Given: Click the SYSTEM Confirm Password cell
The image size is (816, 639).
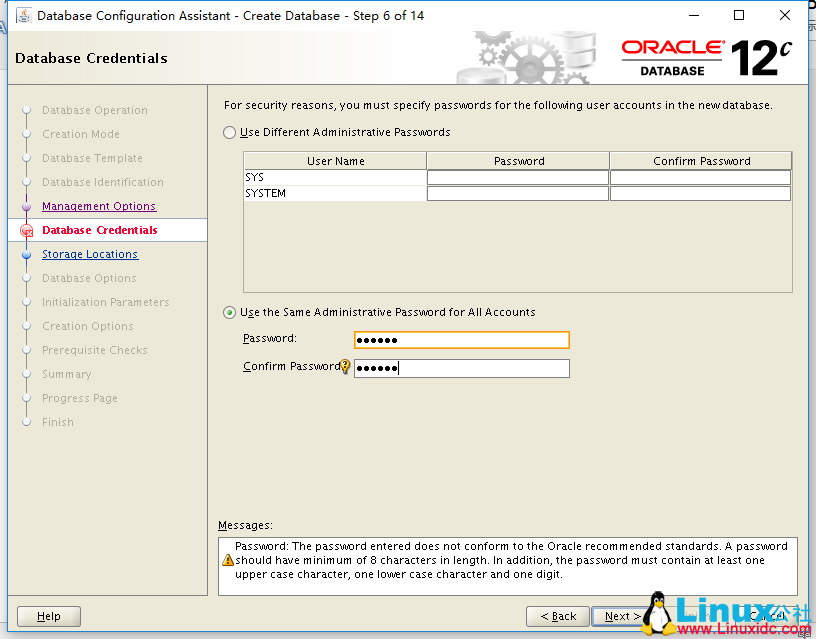Looking at the screenshot, I should [x=699, y=193].
